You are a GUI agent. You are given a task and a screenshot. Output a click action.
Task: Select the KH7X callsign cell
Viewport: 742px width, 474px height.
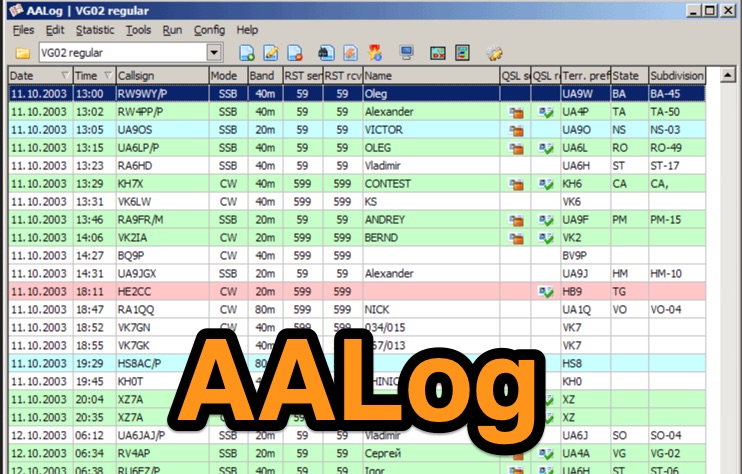pos(162,184)
